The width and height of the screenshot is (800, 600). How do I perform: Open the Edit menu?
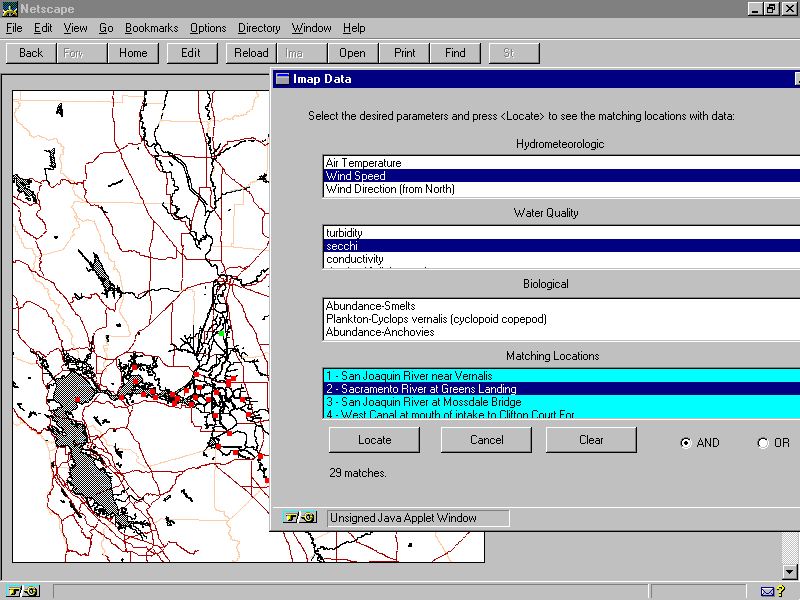click(43, 28)
